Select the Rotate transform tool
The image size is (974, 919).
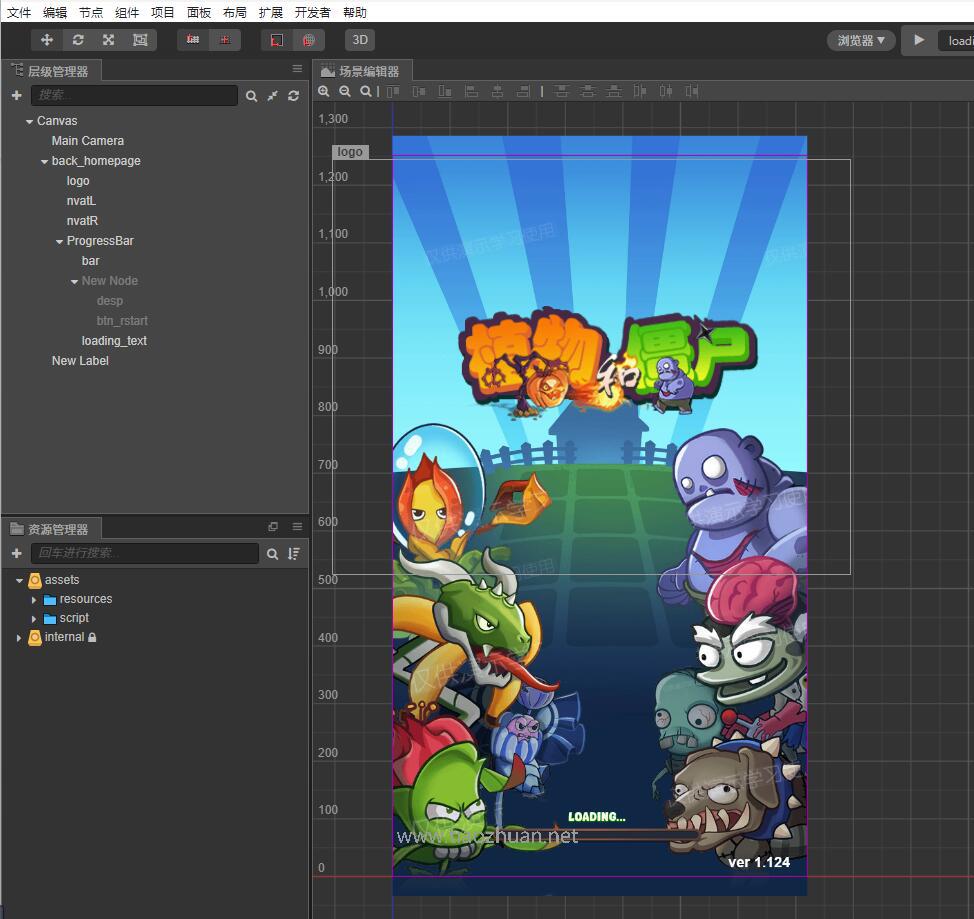click(78, 40)
